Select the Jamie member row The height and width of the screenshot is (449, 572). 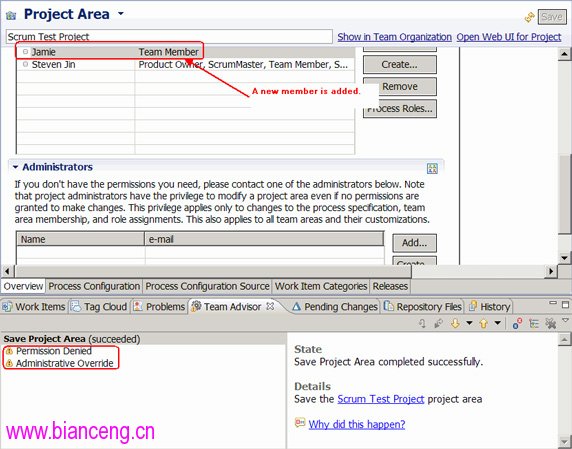(x=185, y=52)
